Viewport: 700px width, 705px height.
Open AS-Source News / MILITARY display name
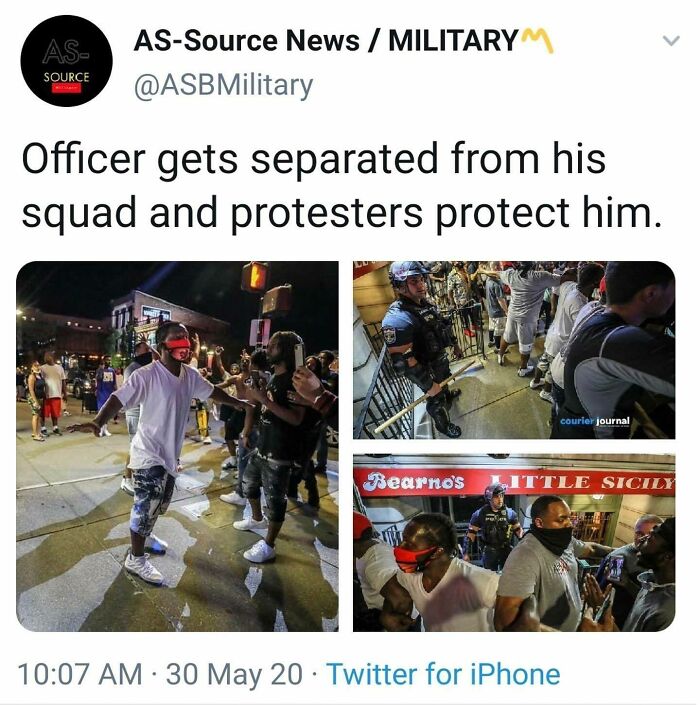(x=325, y=41)
